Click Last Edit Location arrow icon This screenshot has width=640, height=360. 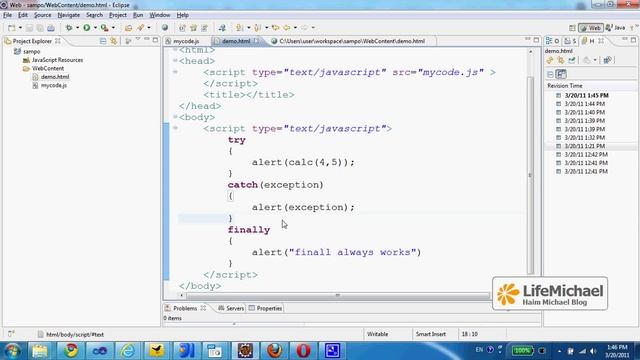click(276, 28)
